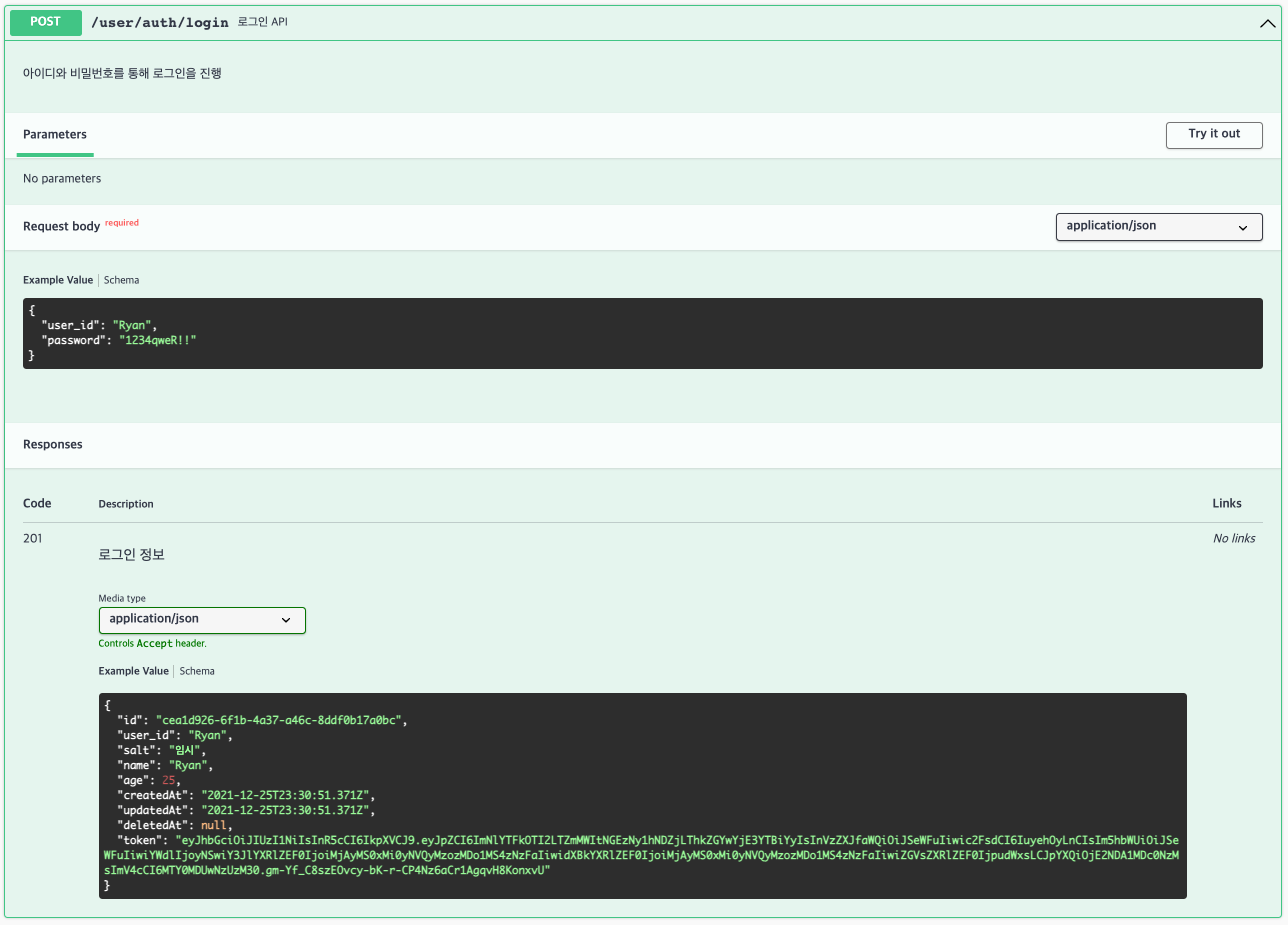Click the red "required" marker
Image resolution: width=1288 pixels, height=925 pixels.
122,223
